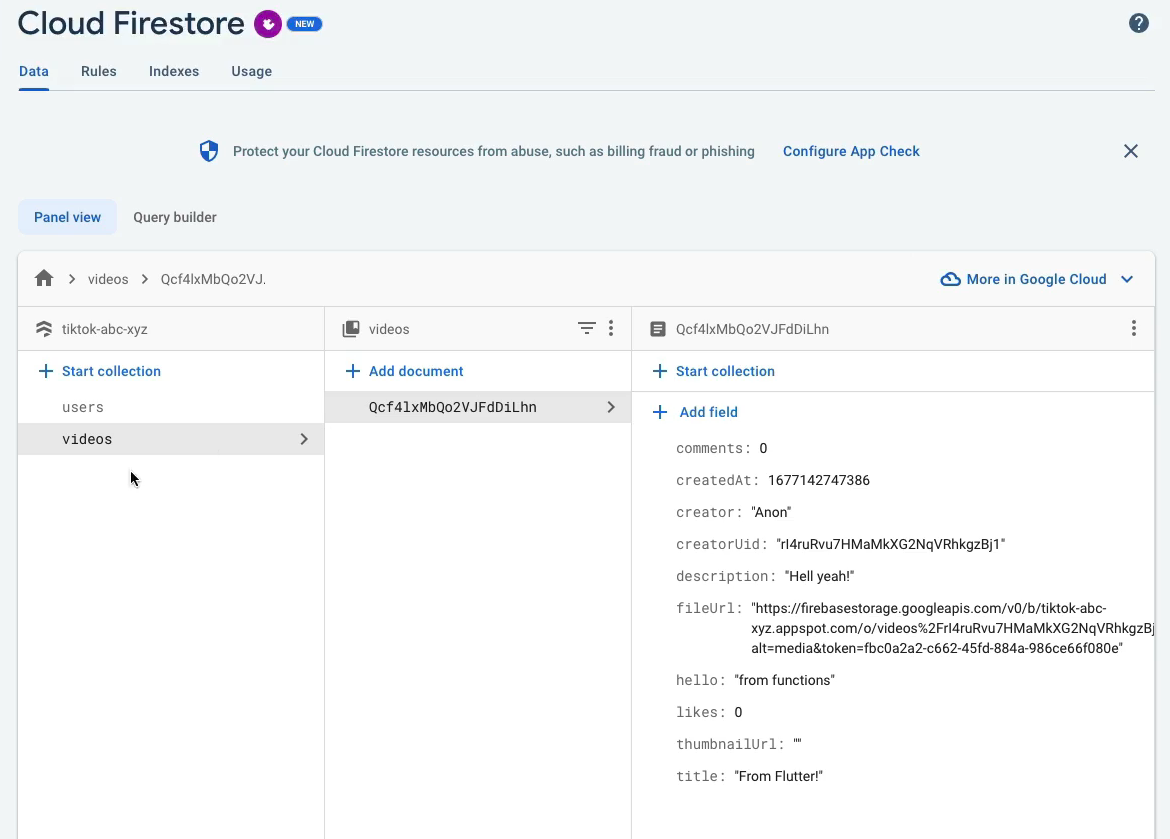
Task: Click the videos collection icon in header
Action: (351, 328)
